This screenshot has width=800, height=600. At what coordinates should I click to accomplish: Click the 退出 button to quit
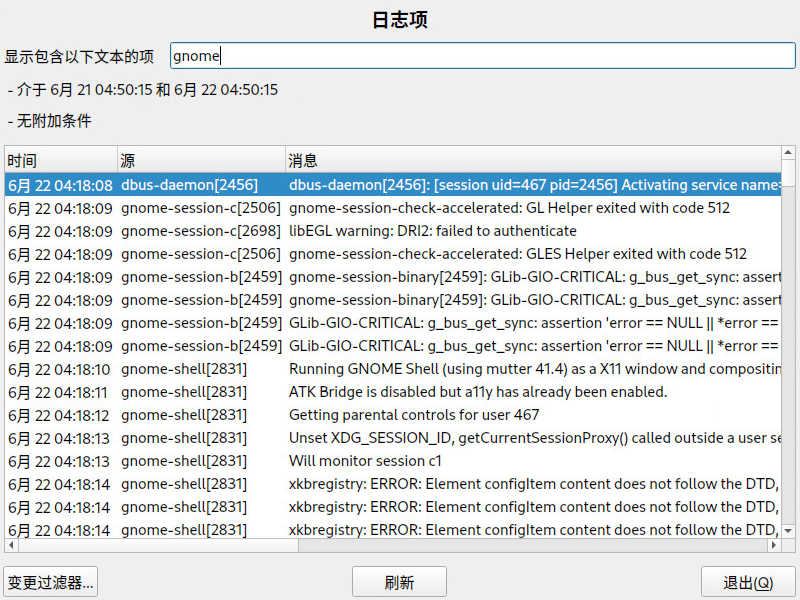(748, 582)
